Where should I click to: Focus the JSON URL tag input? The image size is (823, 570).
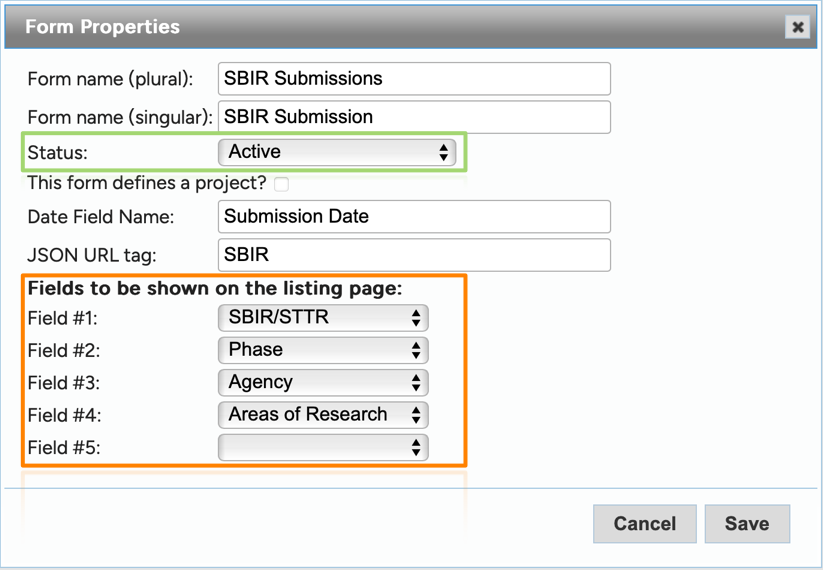(414, 255)
